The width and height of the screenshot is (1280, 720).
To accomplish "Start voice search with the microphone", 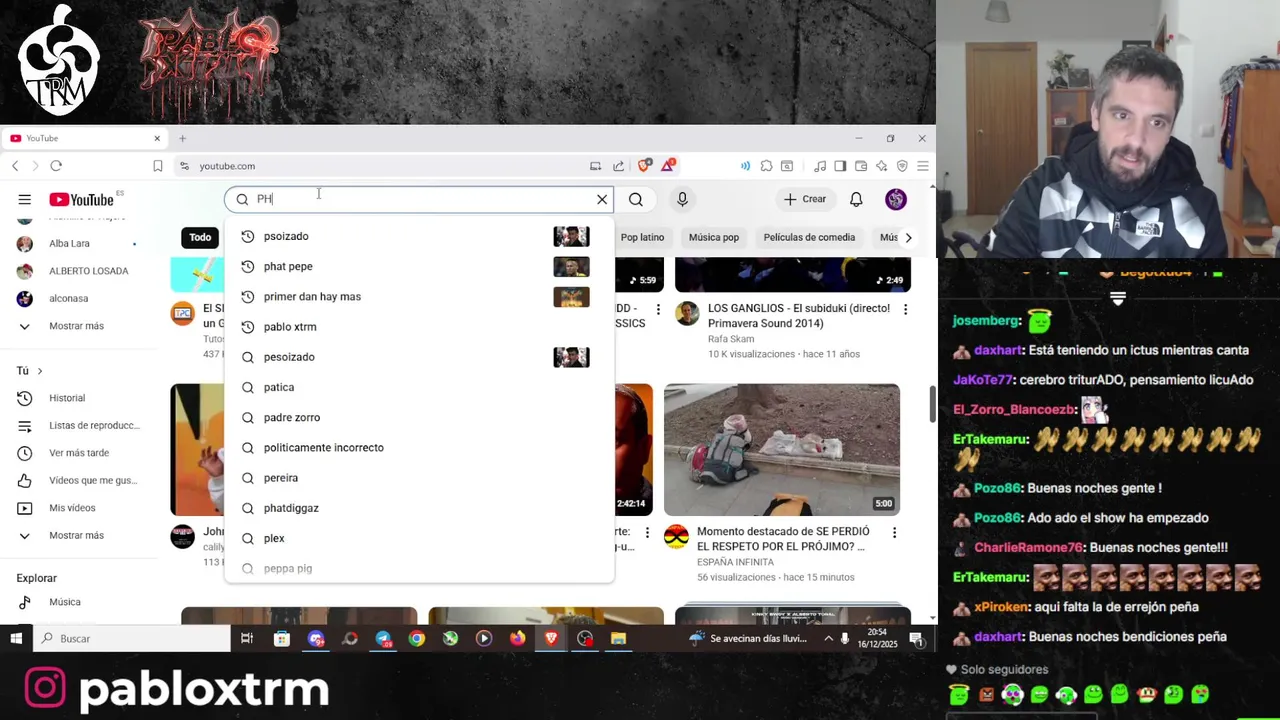I will click(682, 199).
